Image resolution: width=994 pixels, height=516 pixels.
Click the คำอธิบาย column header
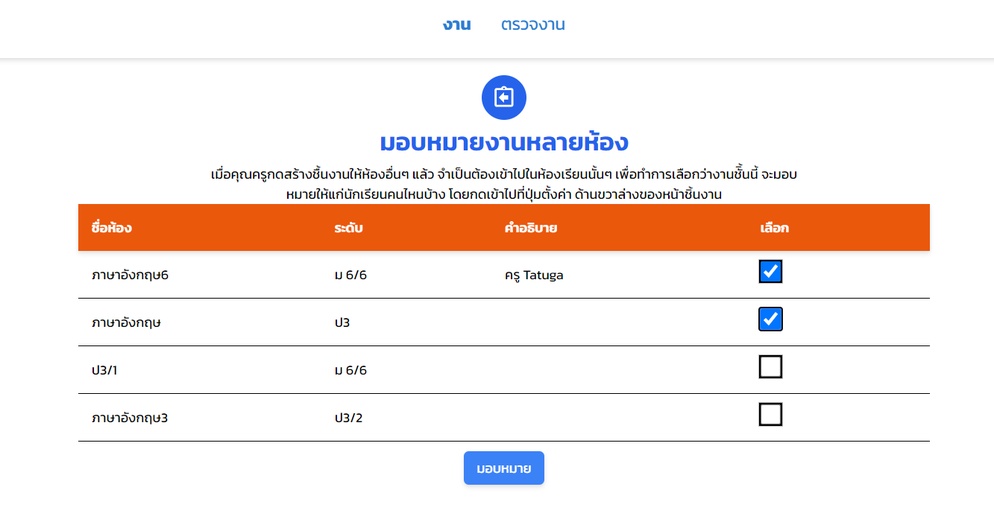531,228
